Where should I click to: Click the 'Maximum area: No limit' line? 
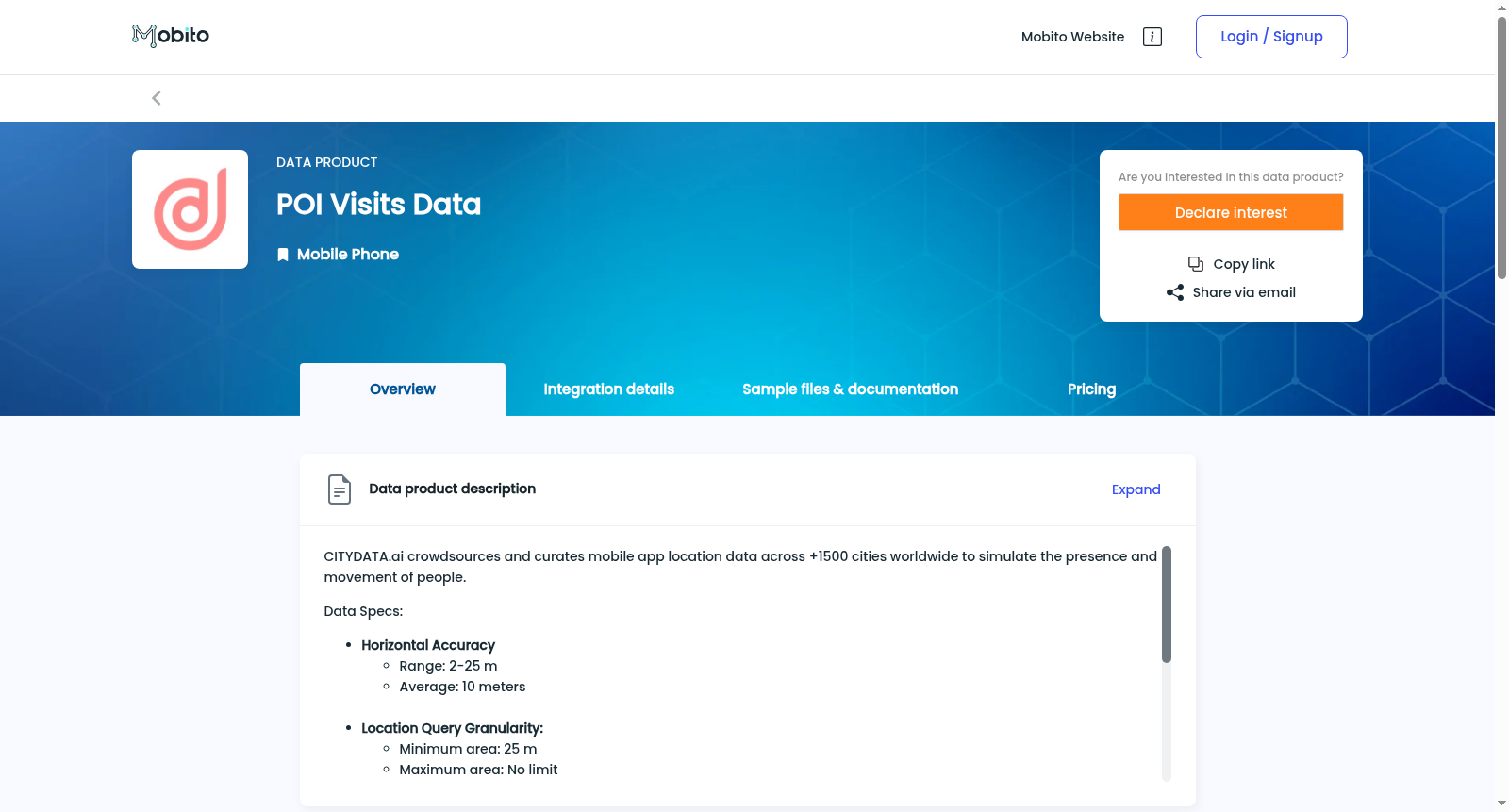point(478,770)
